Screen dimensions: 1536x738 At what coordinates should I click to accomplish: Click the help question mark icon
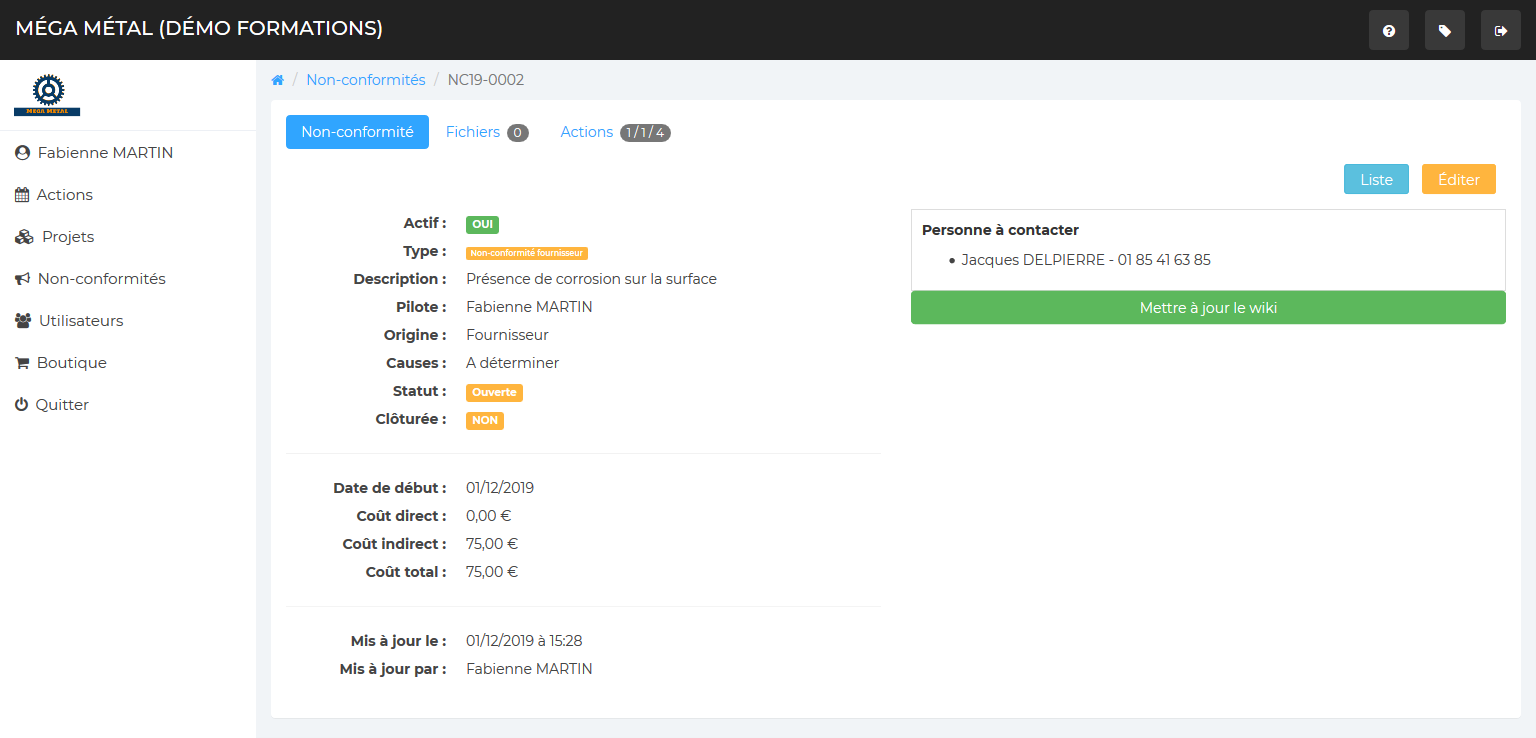[1388, 31]
